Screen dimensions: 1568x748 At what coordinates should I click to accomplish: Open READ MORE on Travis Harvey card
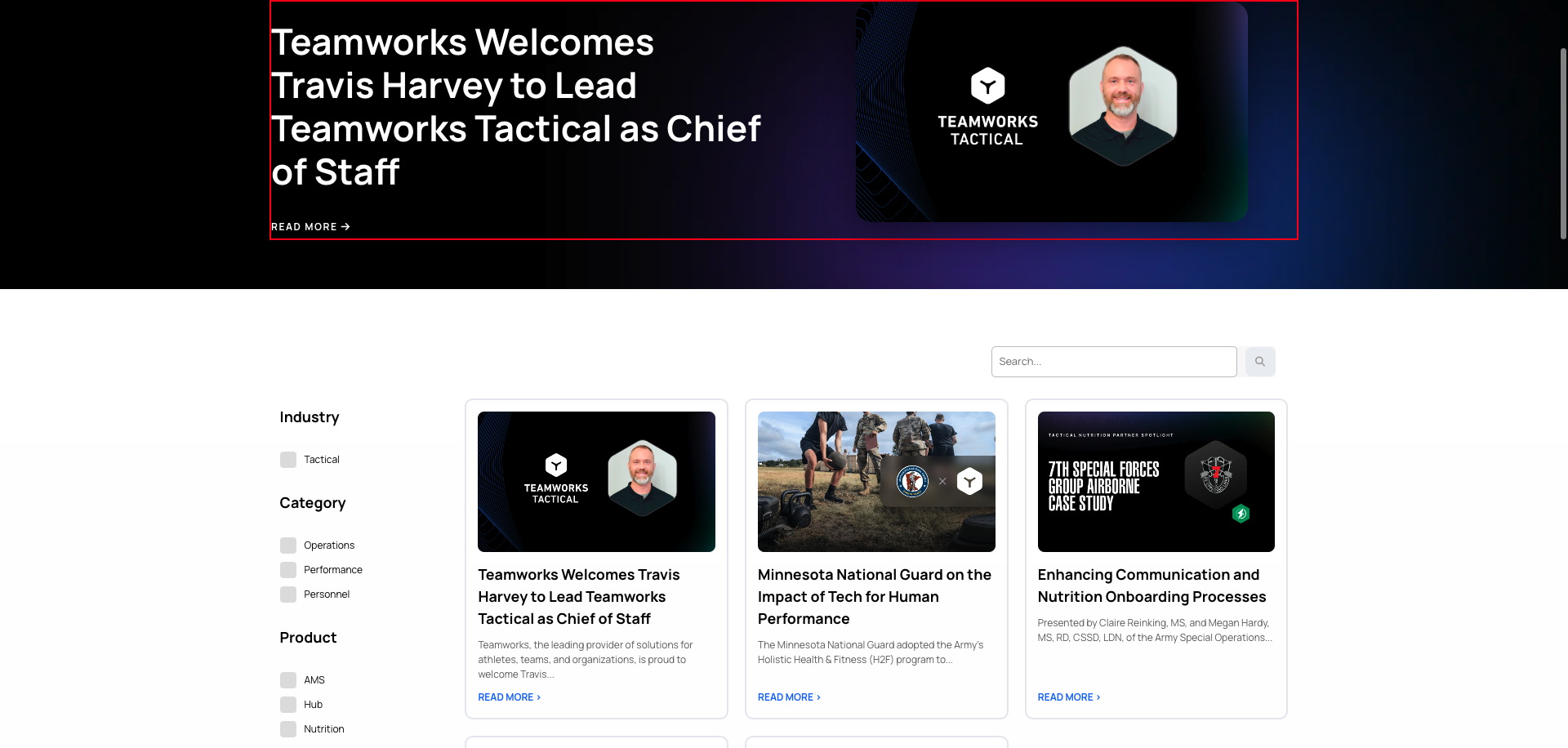(x=509, y=697)
